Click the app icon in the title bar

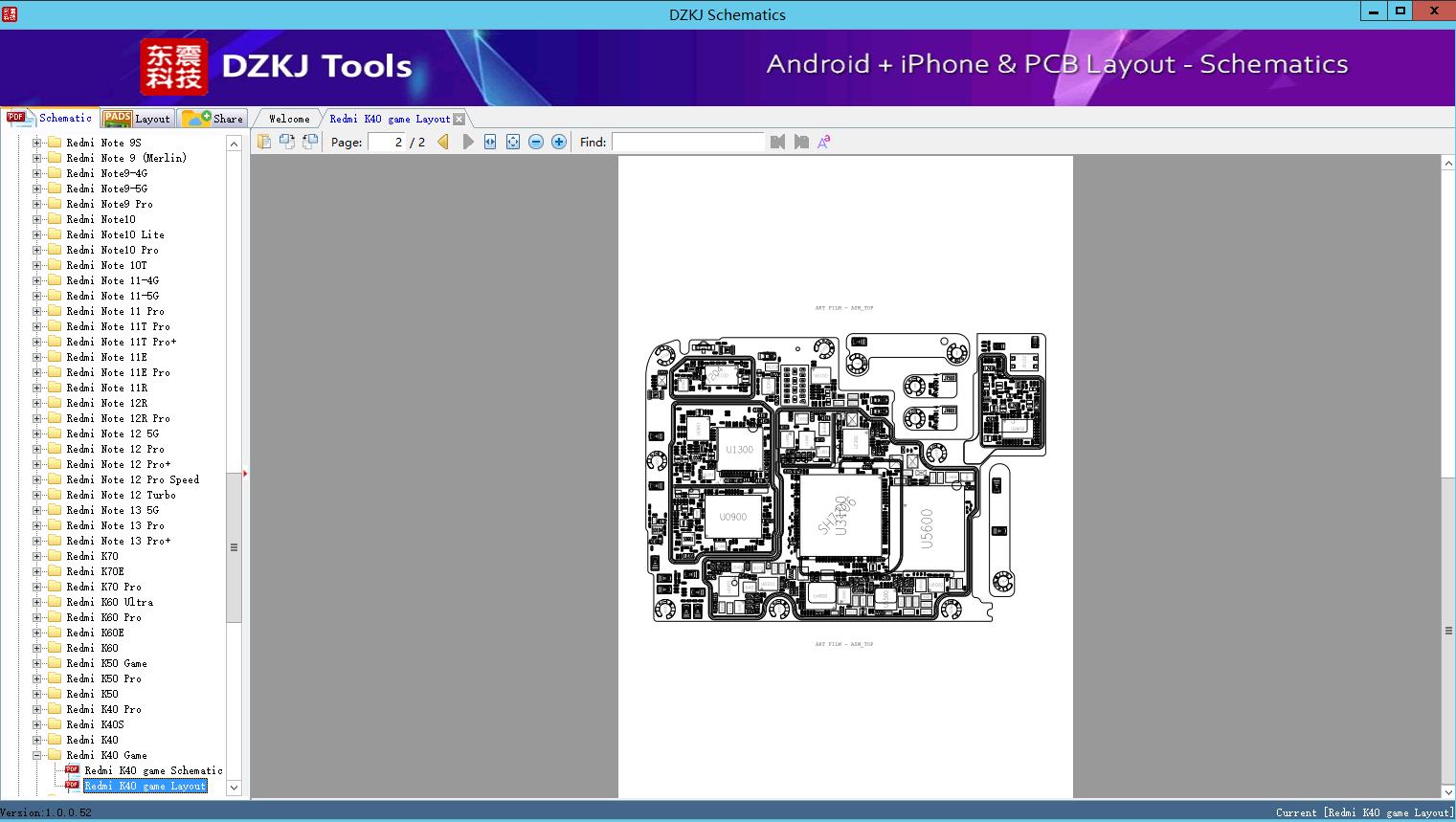pos(10,14)
